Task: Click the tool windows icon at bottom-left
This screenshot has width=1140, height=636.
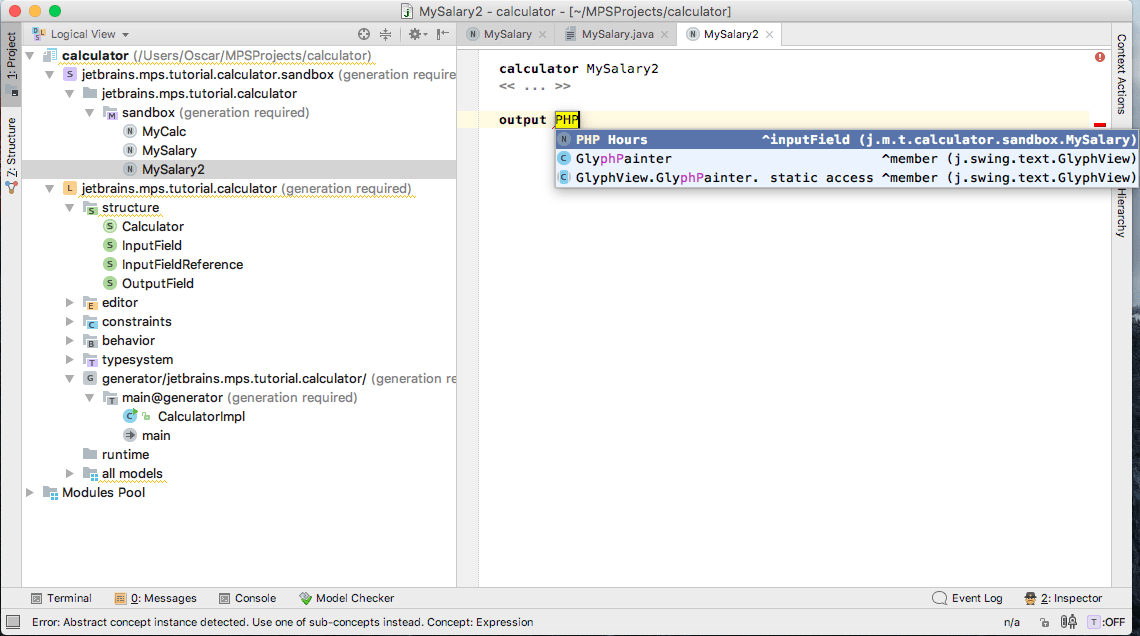Action: (13, 622)
